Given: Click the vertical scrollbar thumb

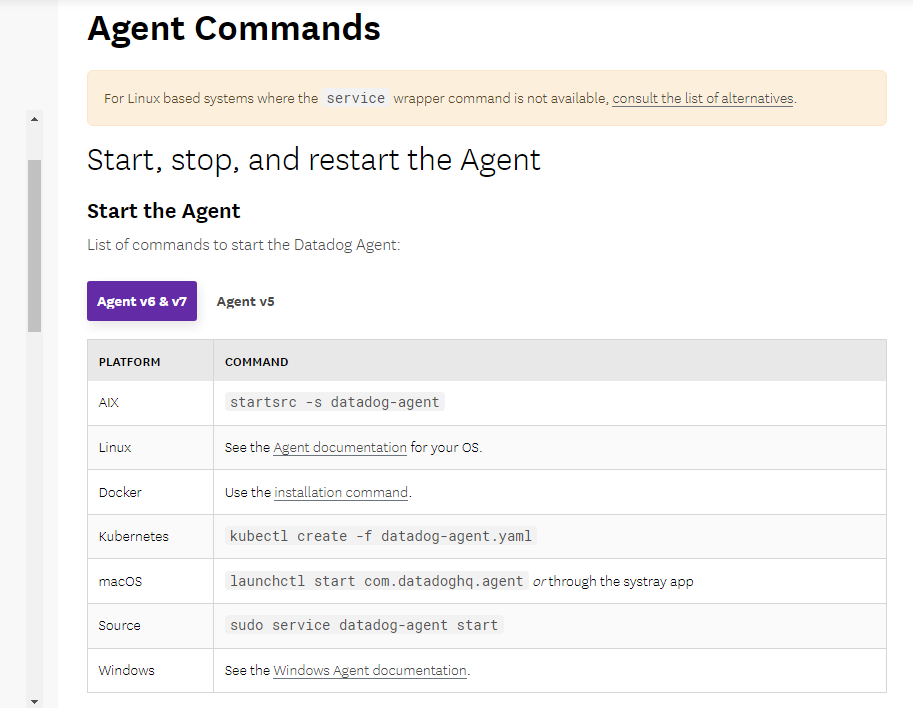Looking at the screenshot, I should 34,246.
